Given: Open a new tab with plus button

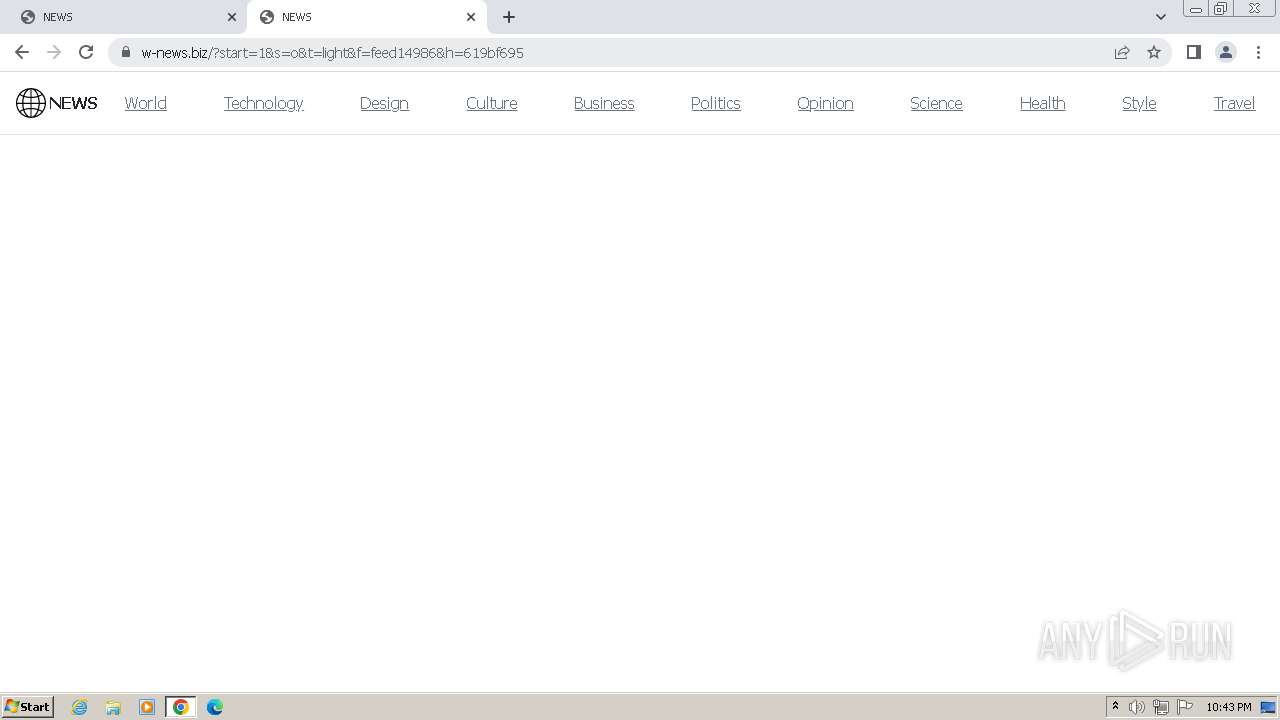Looking at the screenshot, I should coord(509,17).
